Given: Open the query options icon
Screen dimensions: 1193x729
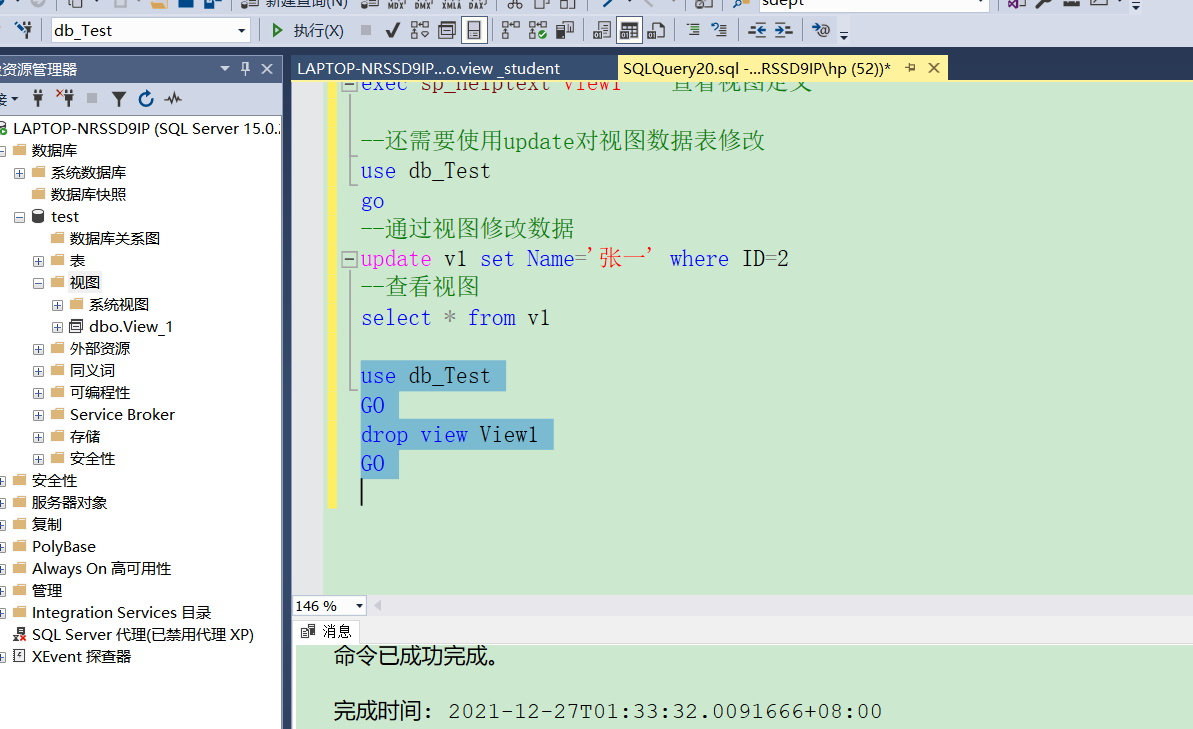Looking at the screenshot, I should (447, 30).
